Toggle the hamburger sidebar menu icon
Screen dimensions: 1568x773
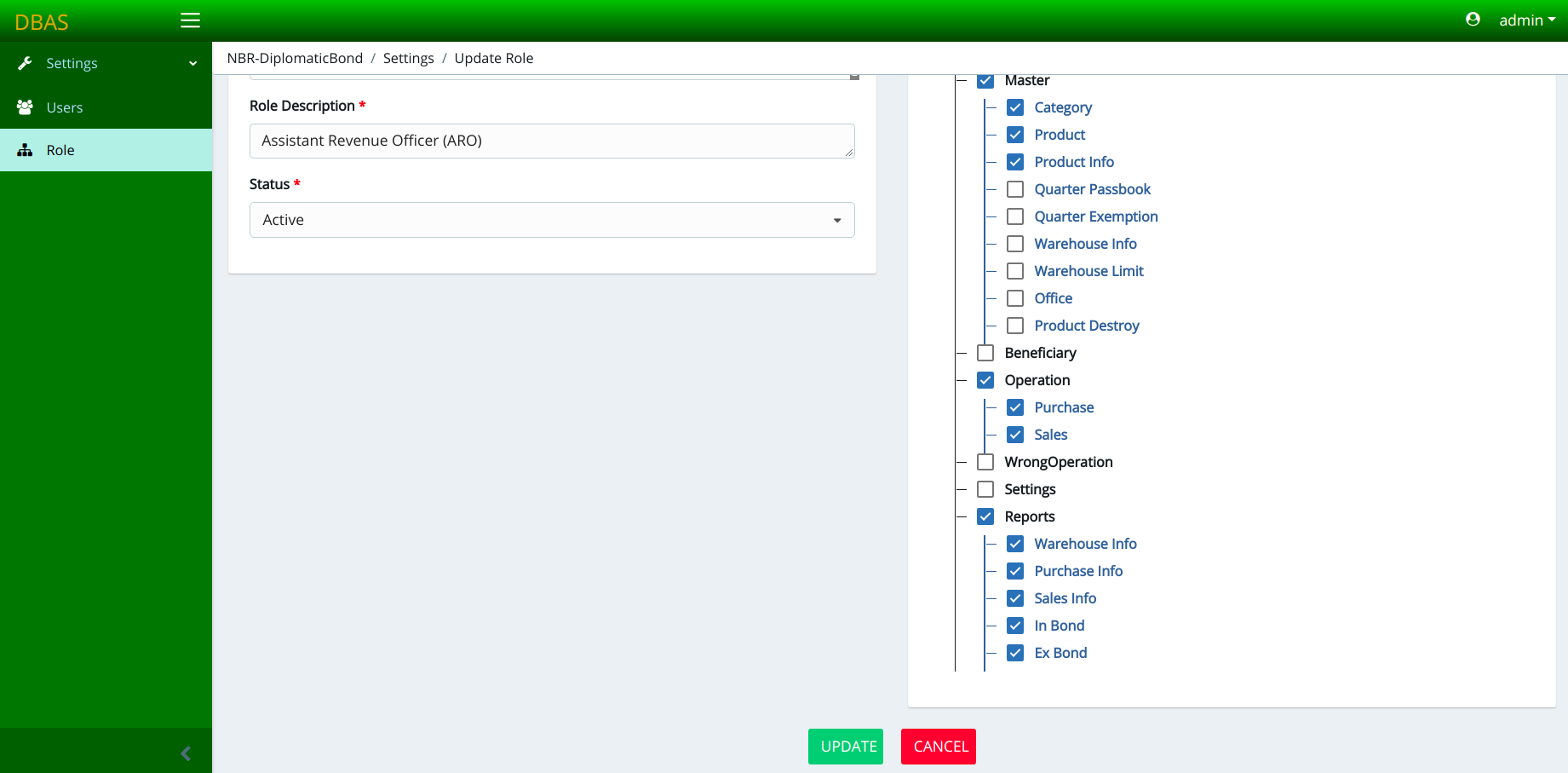click(190, 20)
